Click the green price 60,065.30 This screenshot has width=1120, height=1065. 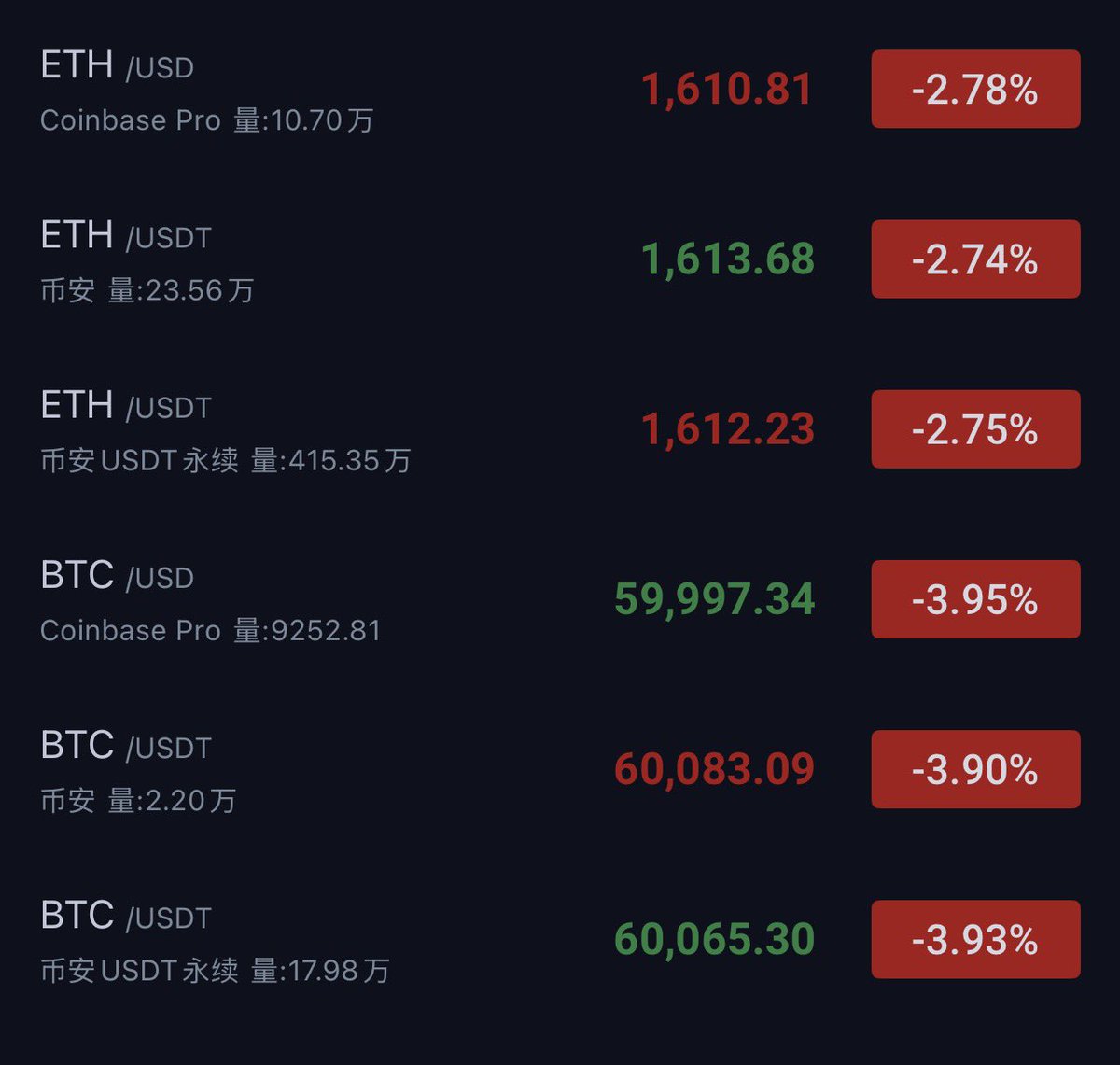pos(715,939)
